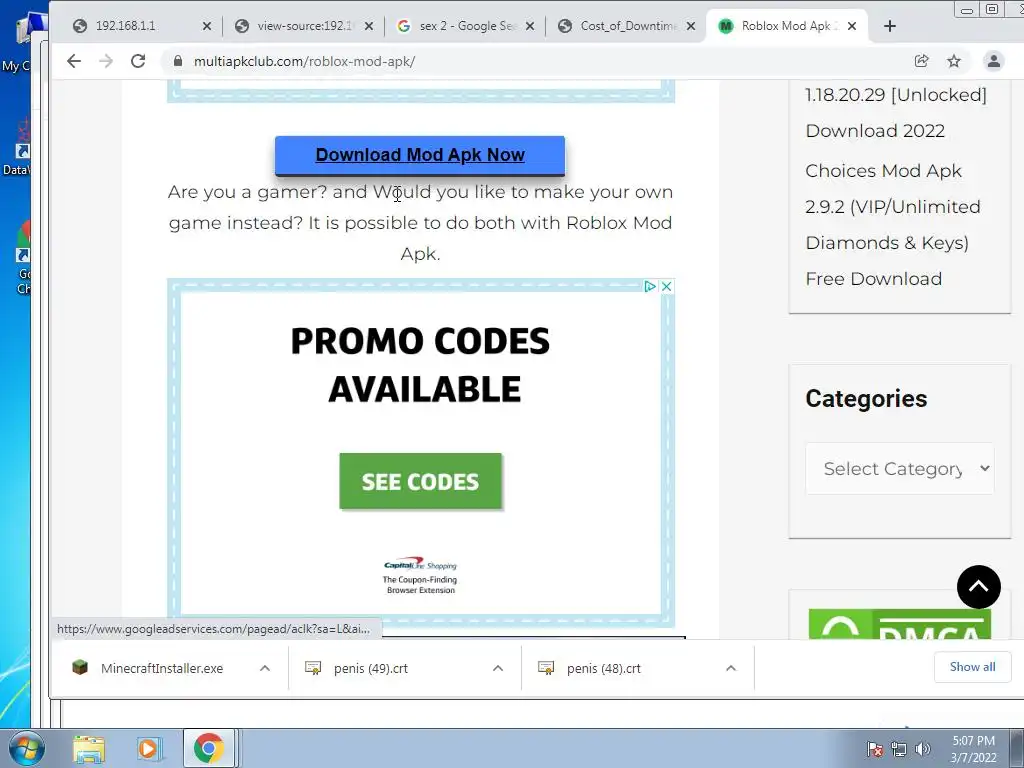The image size is (1024, 768).
Task: Click the scroll-to-top arrow button
Action: click(x=978, y=586)
